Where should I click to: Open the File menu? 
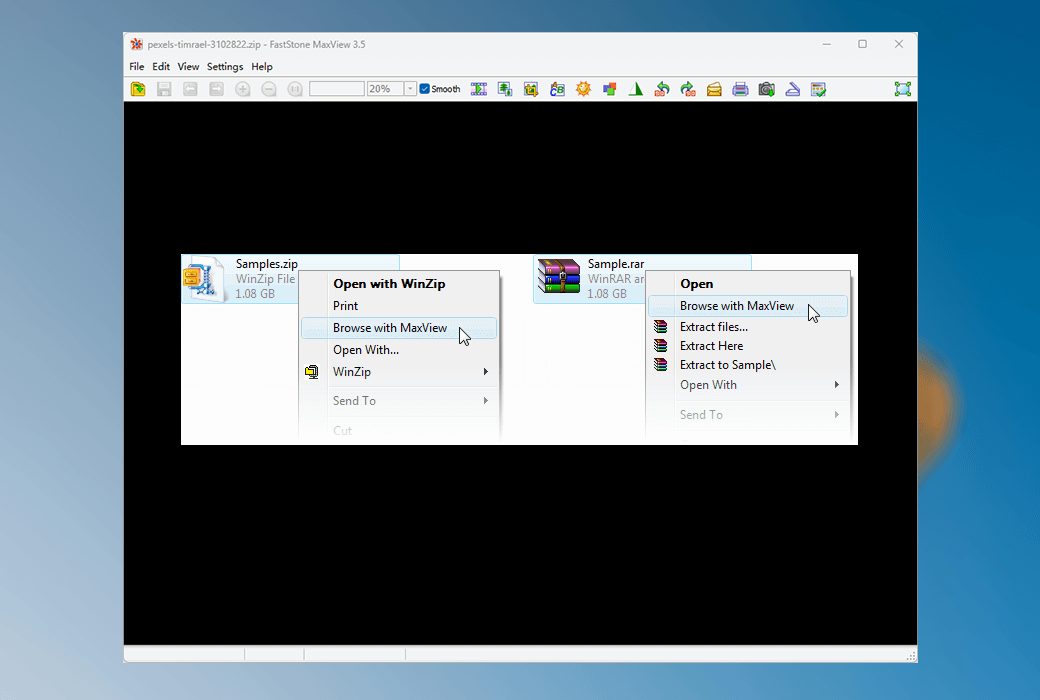point(137,67)
